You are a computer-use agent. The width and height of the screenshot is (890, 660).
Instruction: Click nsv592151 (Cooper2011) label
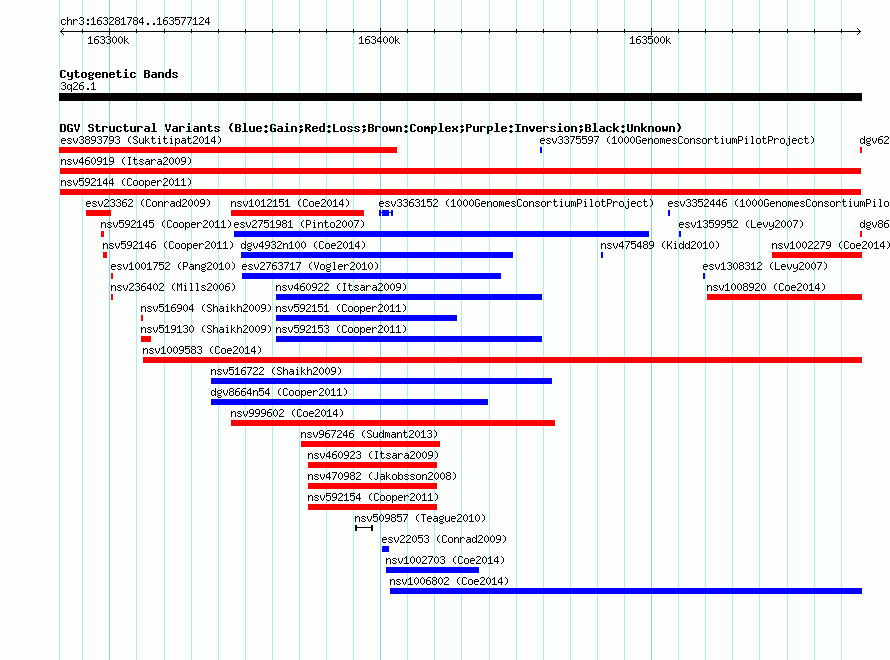click(x=341, y=308)
